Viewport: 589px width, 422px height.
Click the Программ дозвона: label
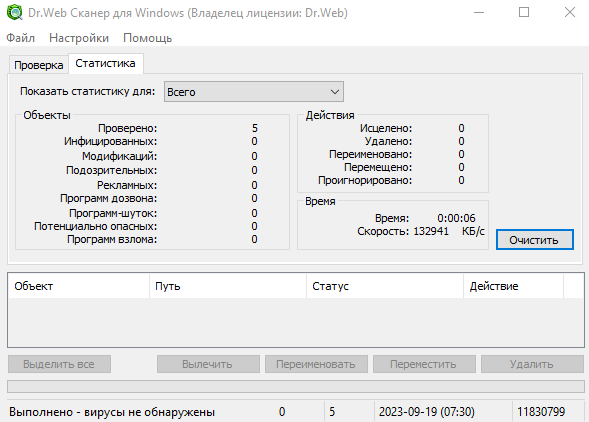[109, 198]
